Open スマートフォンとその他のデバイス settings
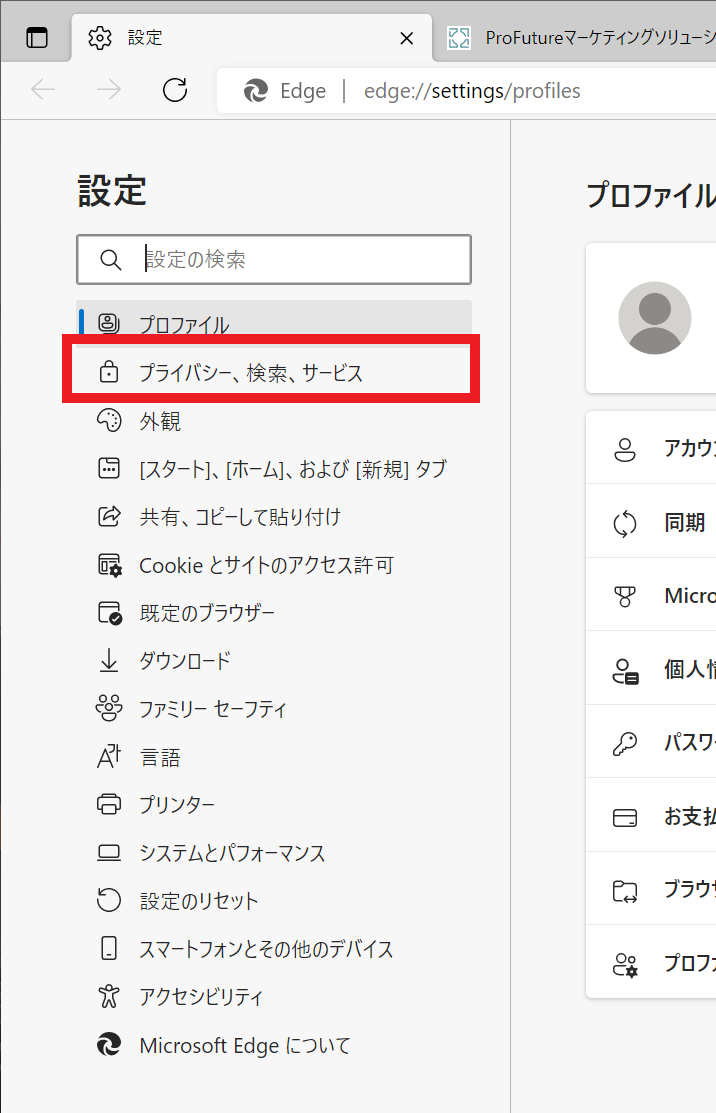This screenshot has width=716, height=1113. 274,949
